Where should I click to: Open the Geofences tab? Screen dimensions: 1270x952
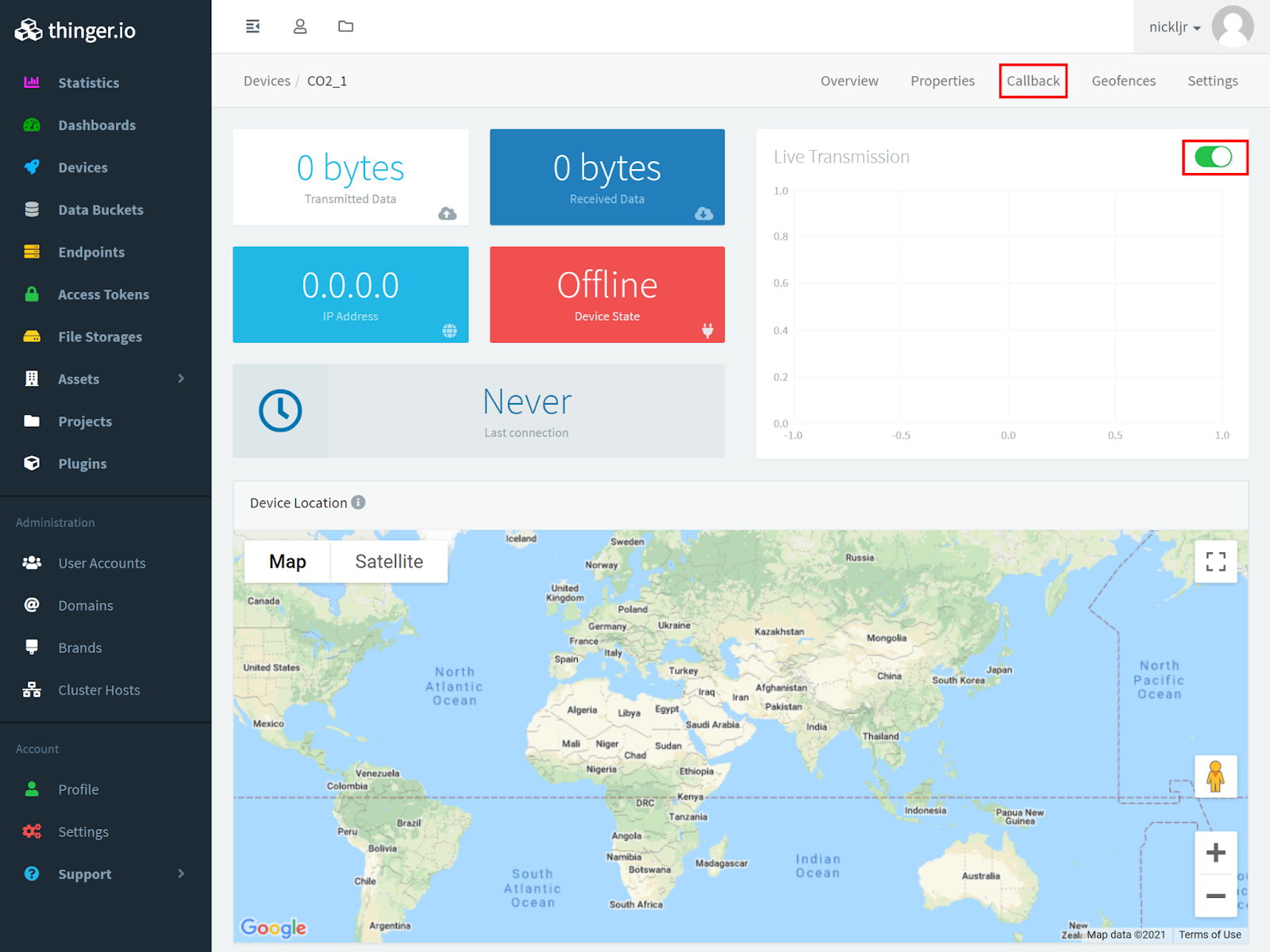tap(1123, 80)
